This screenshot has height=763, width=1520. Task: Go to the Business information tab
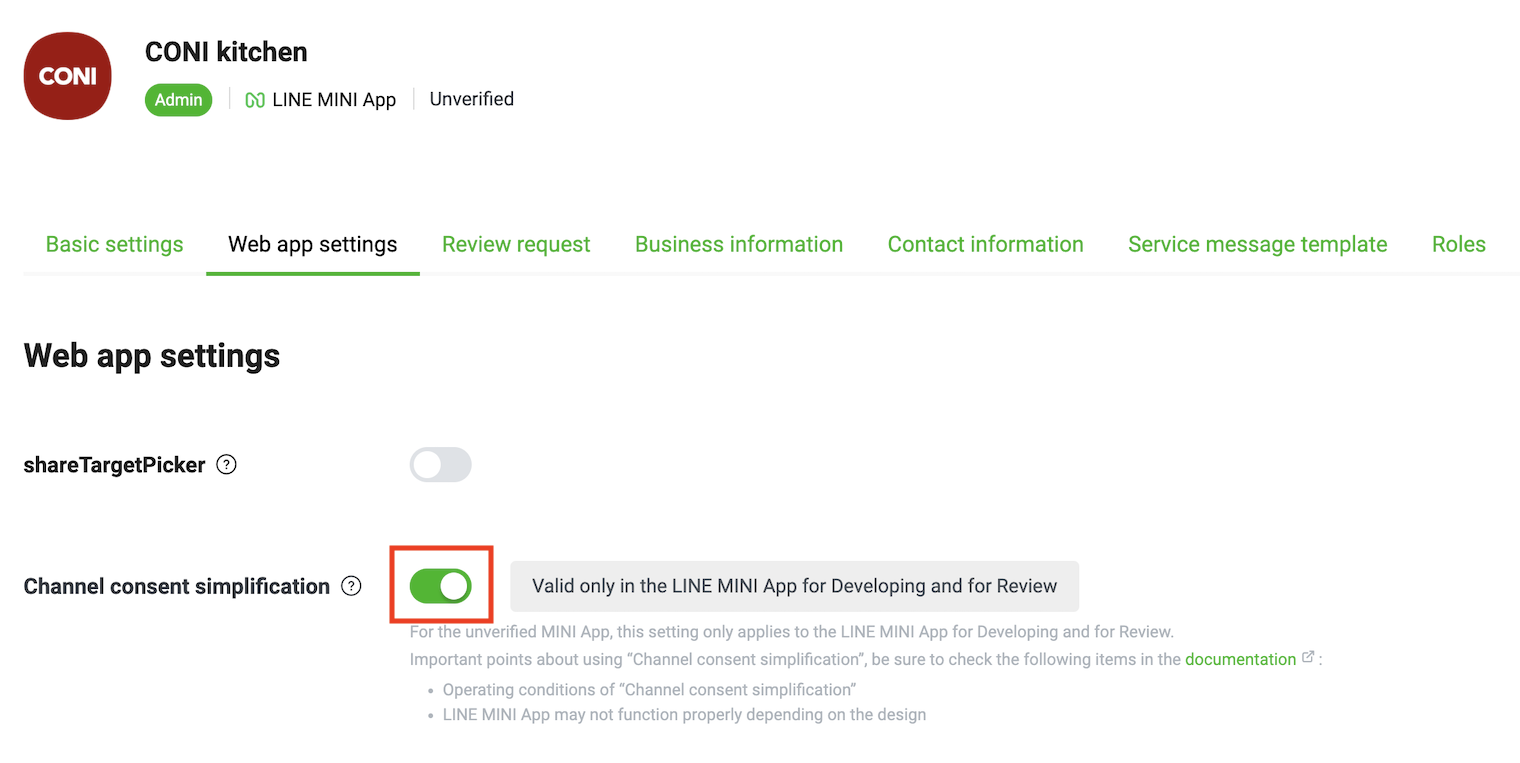[x=739, y=245]
